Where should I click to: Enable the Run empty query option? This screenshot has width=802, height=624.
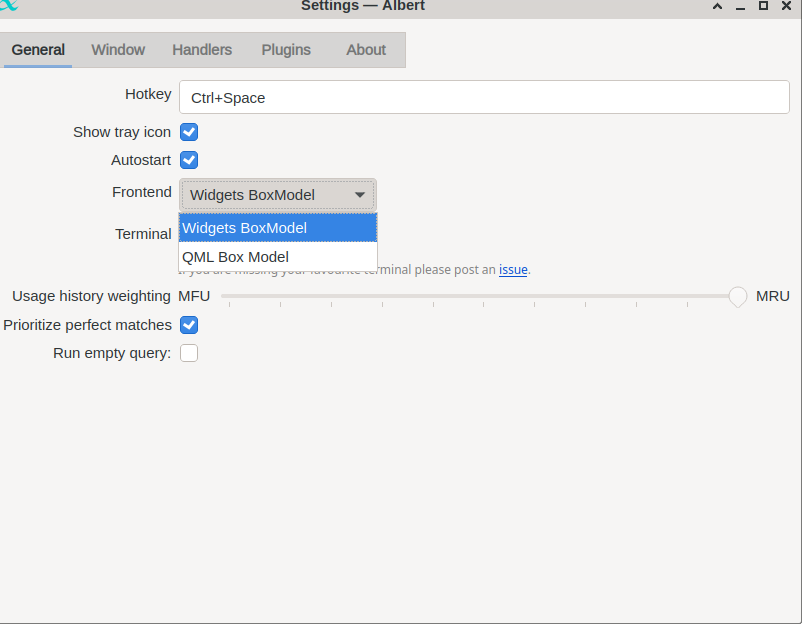coord(189,352)
